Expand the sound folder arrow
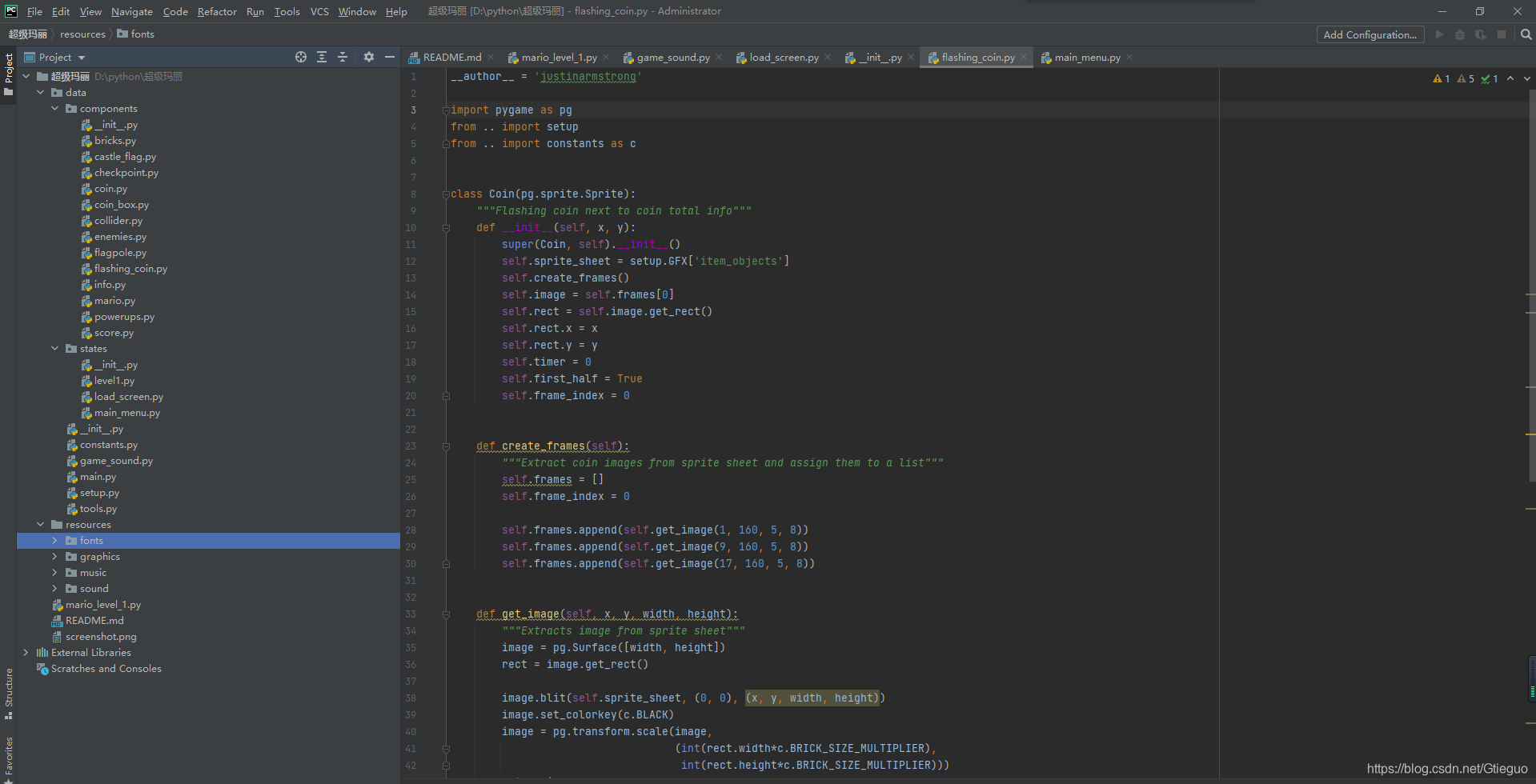Screen dimensions: 1536x784 tap(55, 588)
